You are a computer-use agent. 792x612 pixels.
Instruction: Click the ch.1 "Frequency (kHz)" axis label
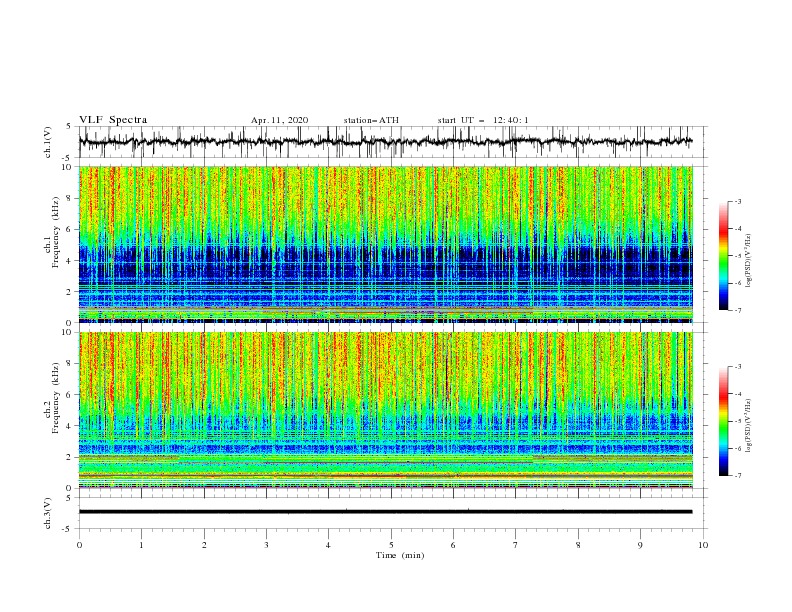(56, 233)
